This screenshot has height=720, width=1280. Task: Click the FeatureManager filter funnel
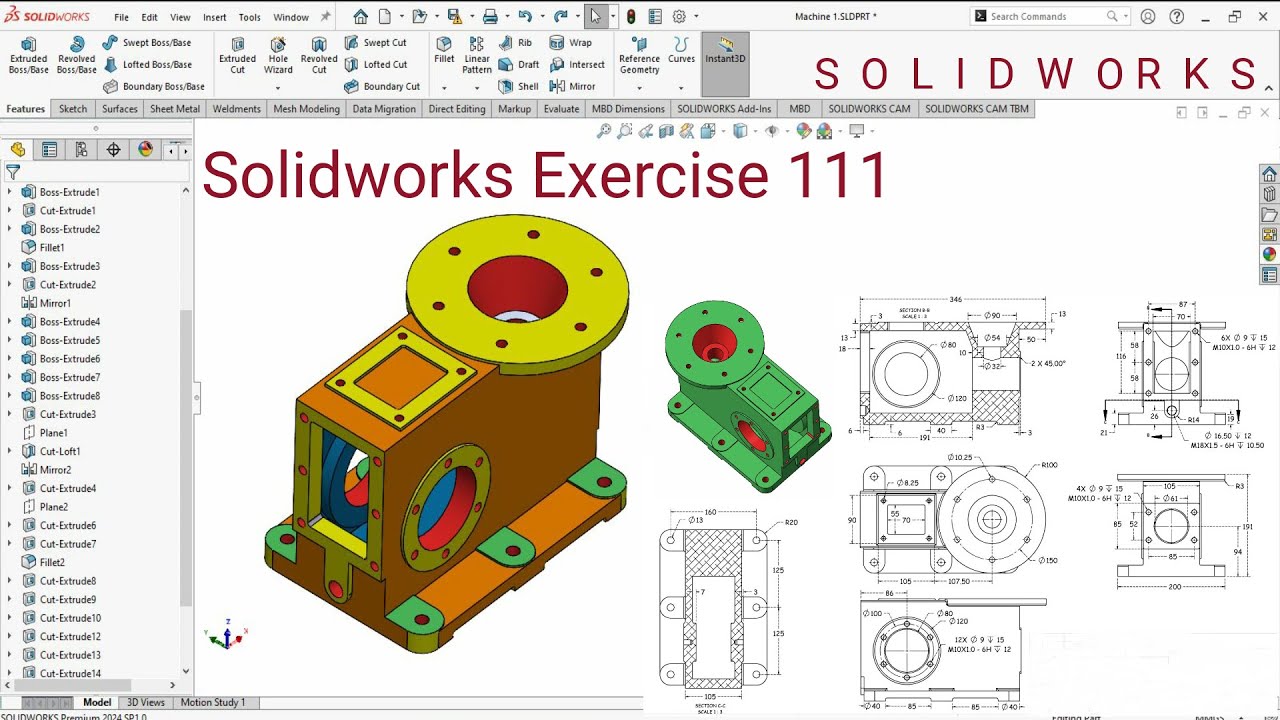point(13,172)
